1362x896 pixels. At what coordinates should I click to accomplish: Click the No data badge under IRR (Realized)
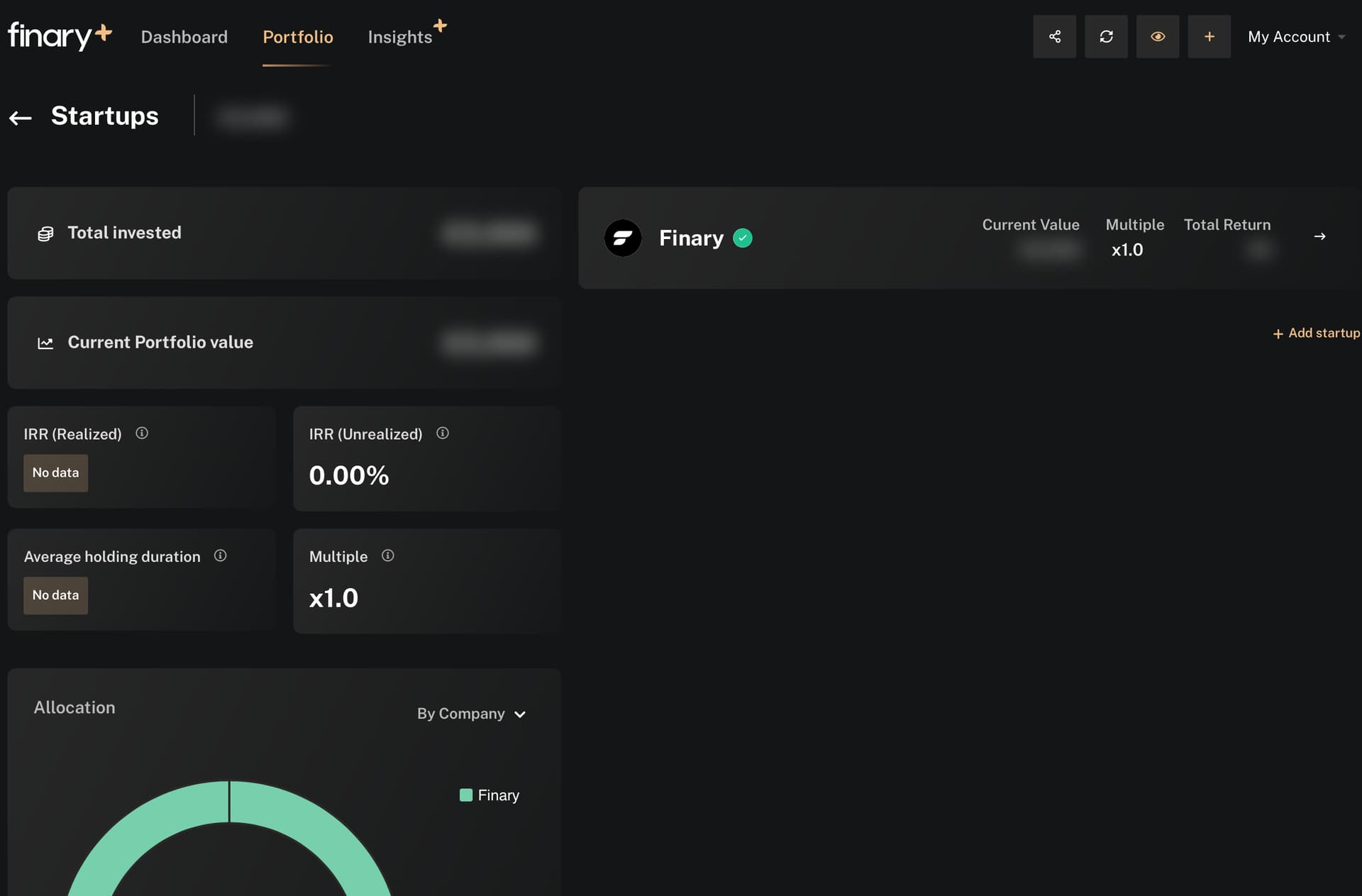tap(55, 472)
